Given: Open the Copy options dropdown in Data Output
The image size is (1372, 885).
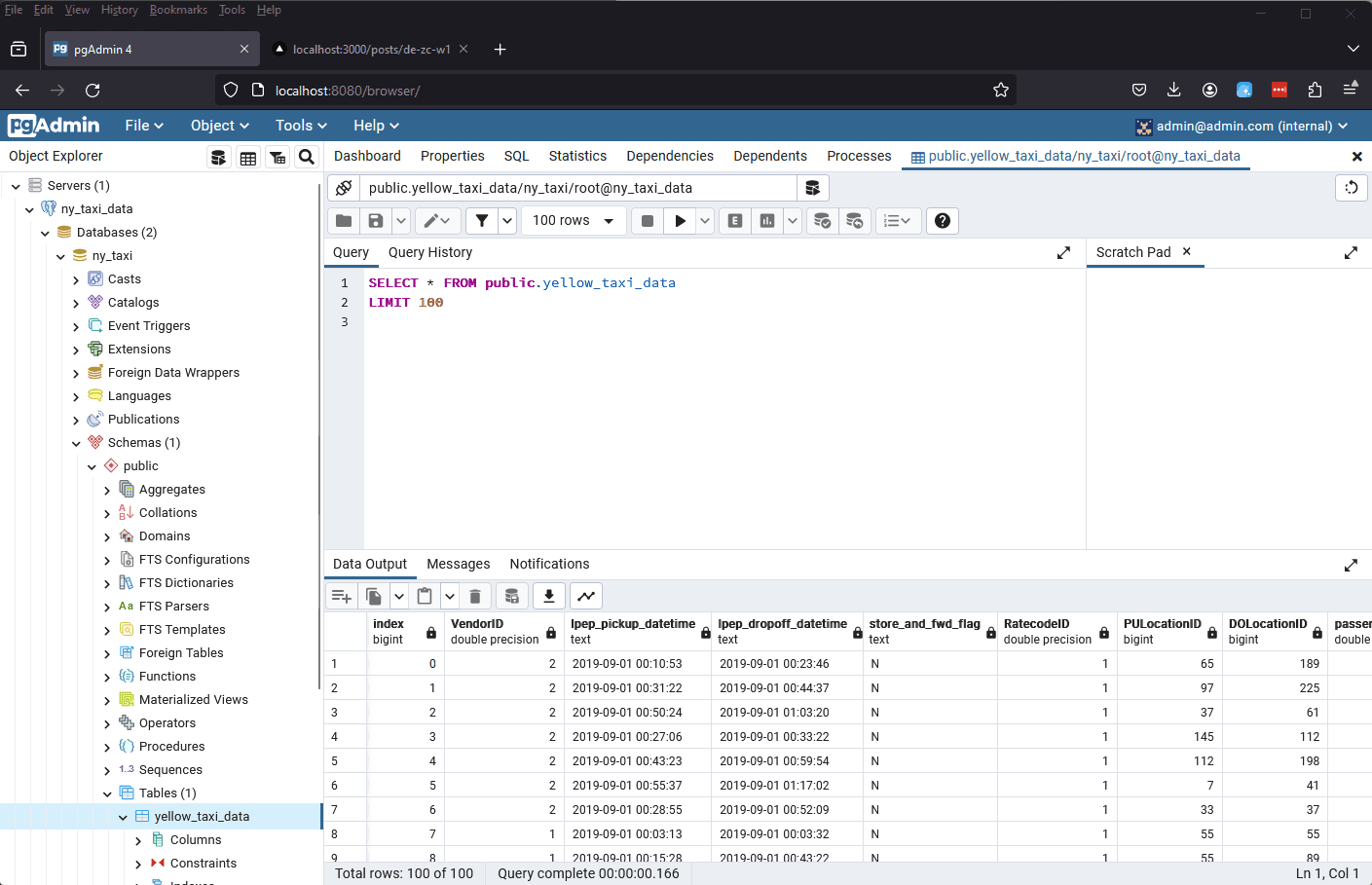Looking at the screenshot, I should pyautogui.click(x=399, y=596).
